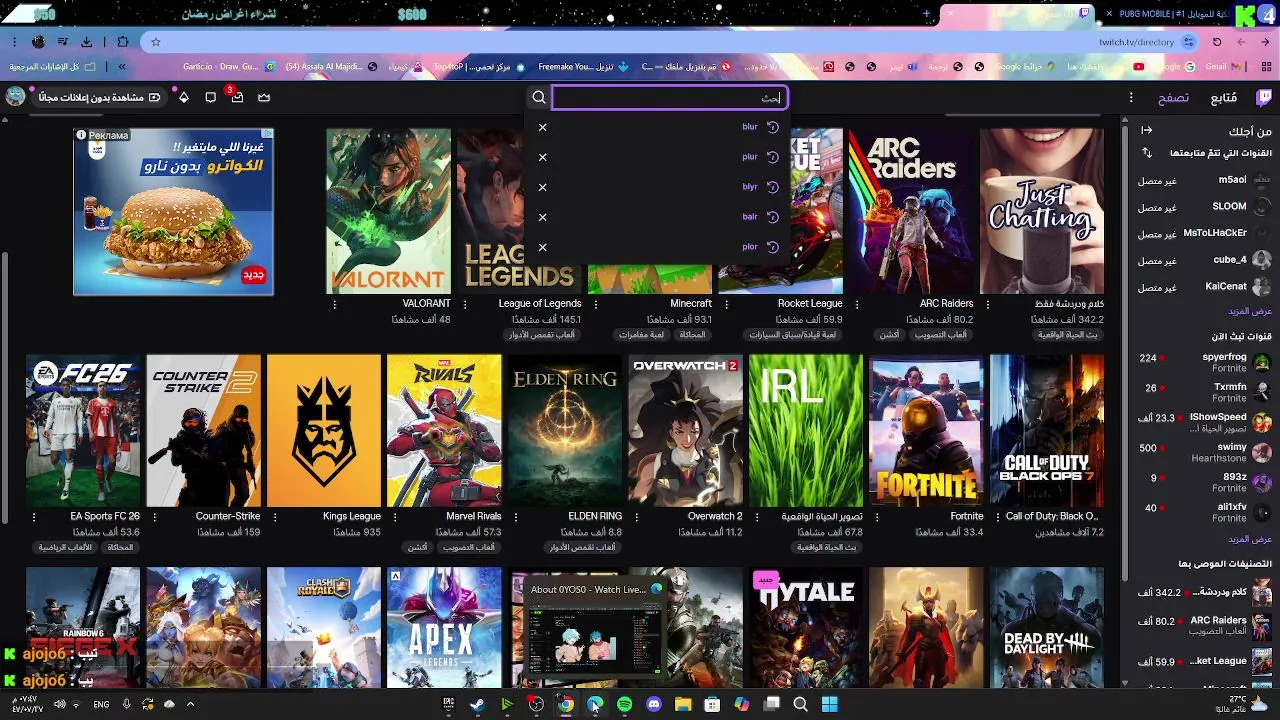The width and height of the screenshot is (1280, 720).
Task: Open the Clash Royale category thumbnail
Action: 324,627
